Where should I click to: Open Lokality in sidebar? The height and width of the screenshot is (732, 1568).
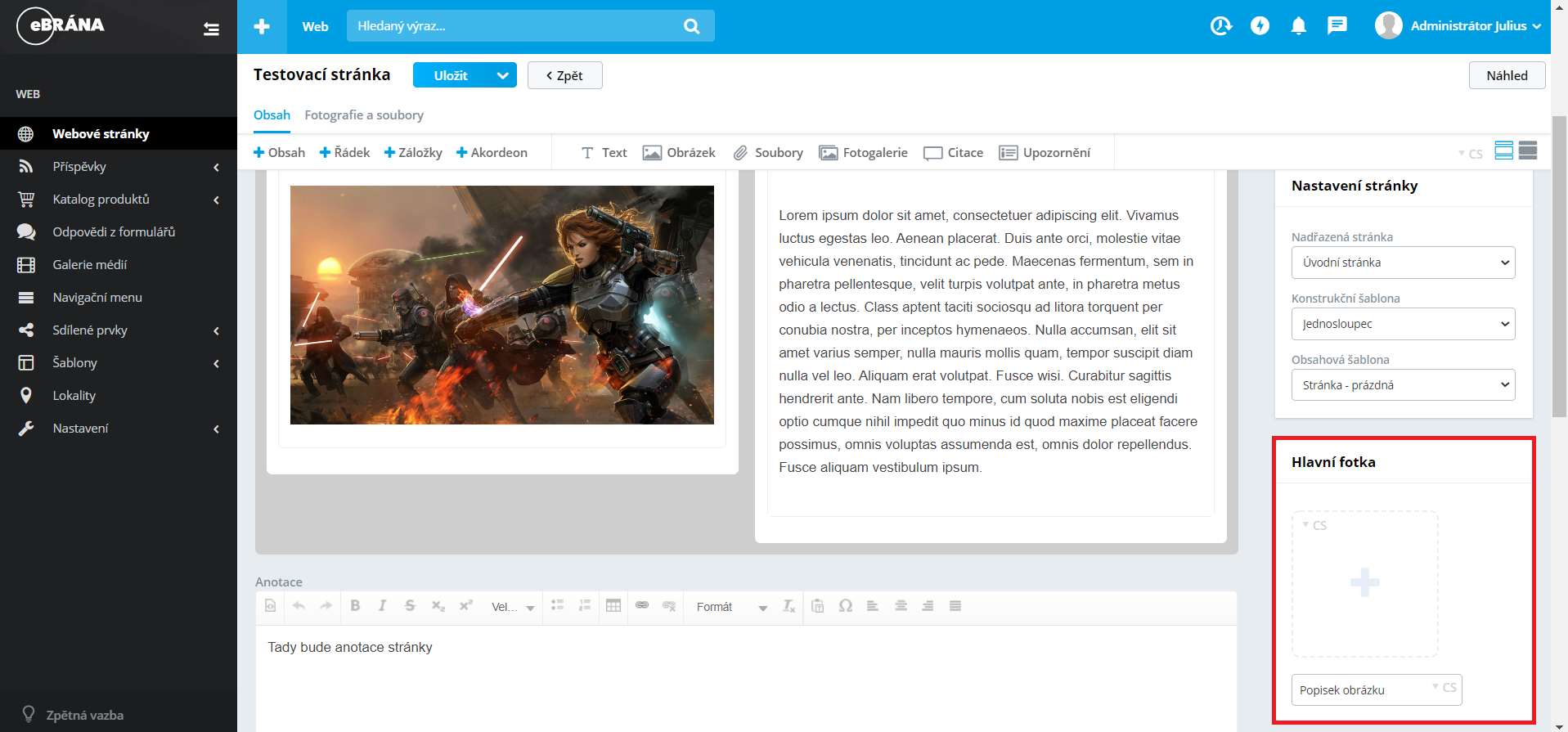[x=119, y=396]
